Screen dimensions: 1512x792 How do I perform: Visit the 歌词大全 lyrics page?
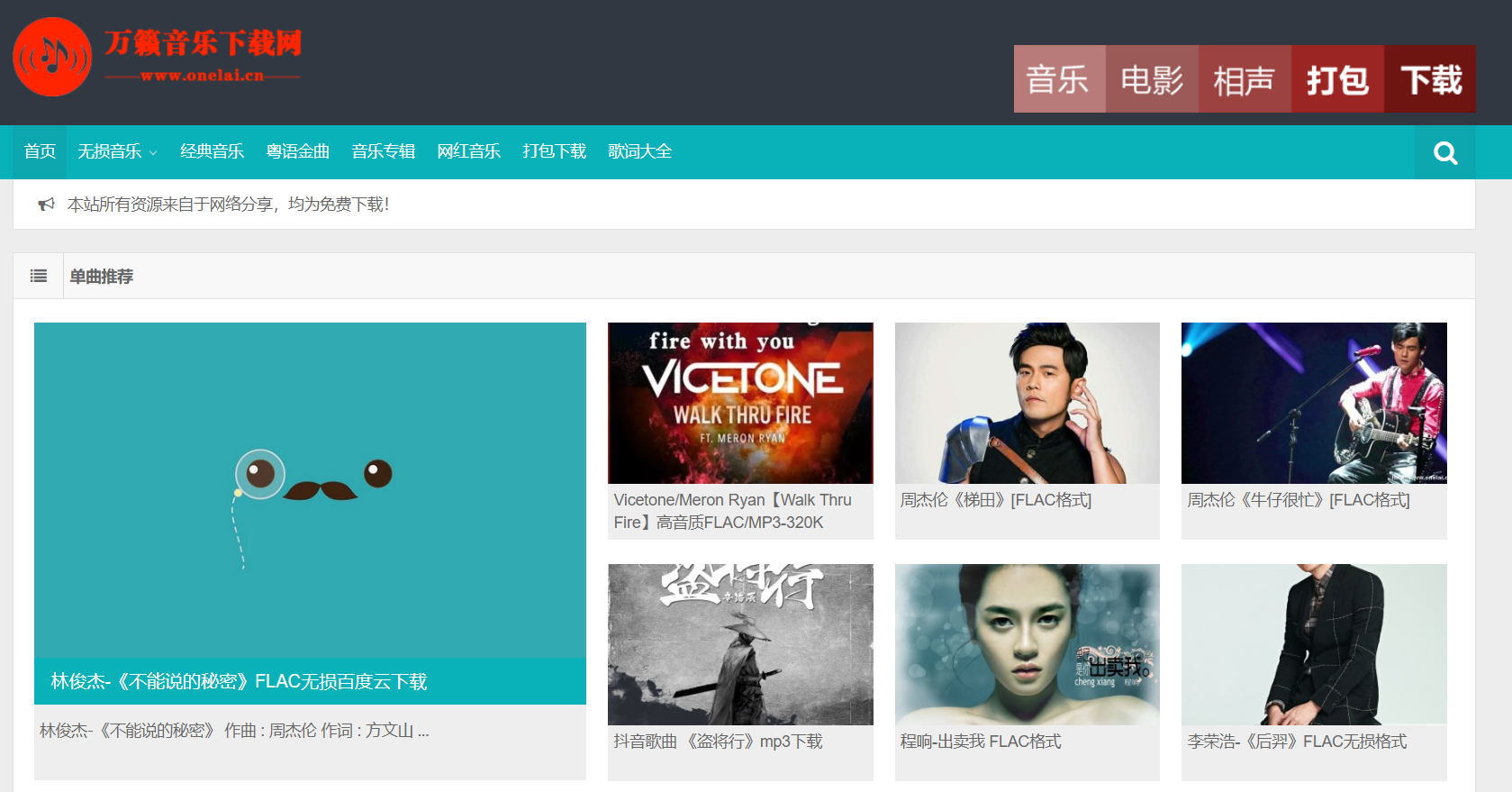[x=639, y=151]
